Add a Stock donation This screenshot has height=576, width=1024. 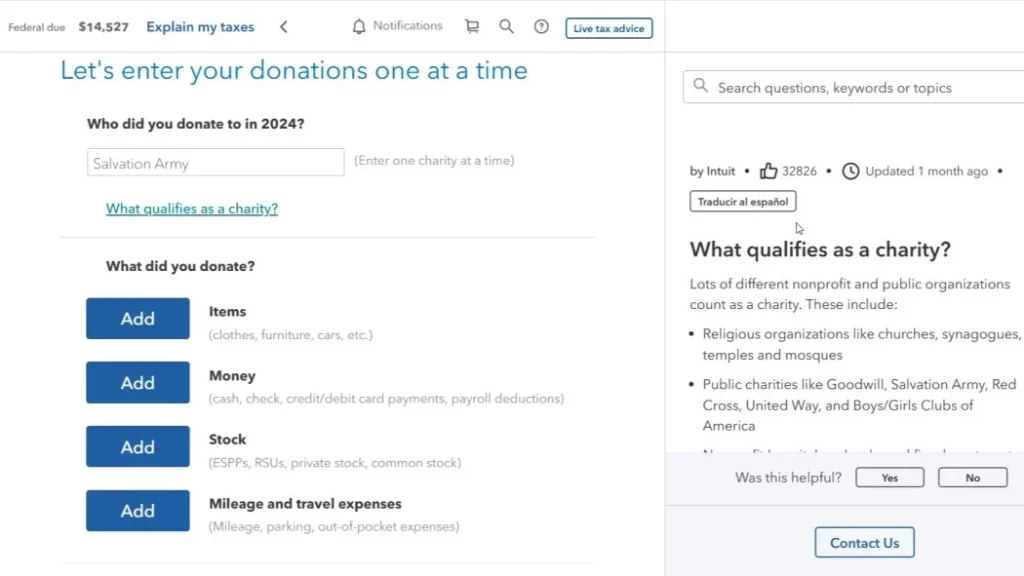pyautogui.click(x=138, y=447)
